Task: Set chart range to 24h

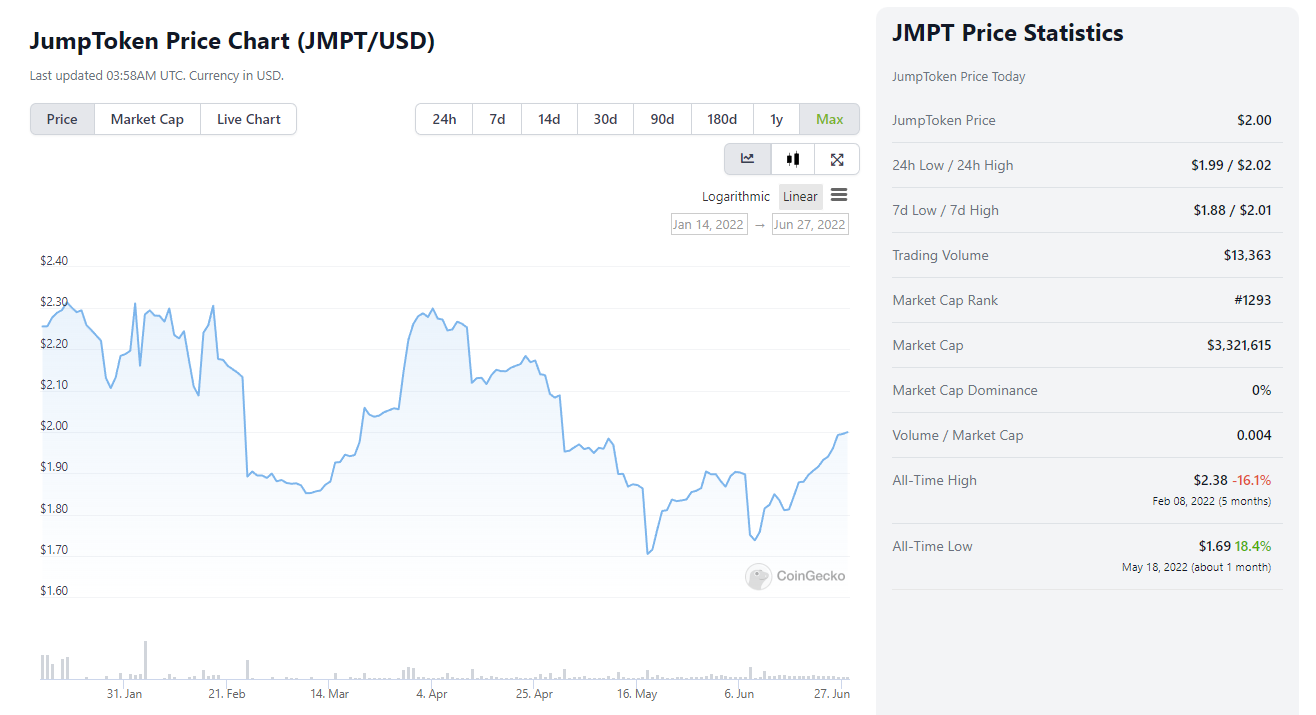Action: pos(444,119)
